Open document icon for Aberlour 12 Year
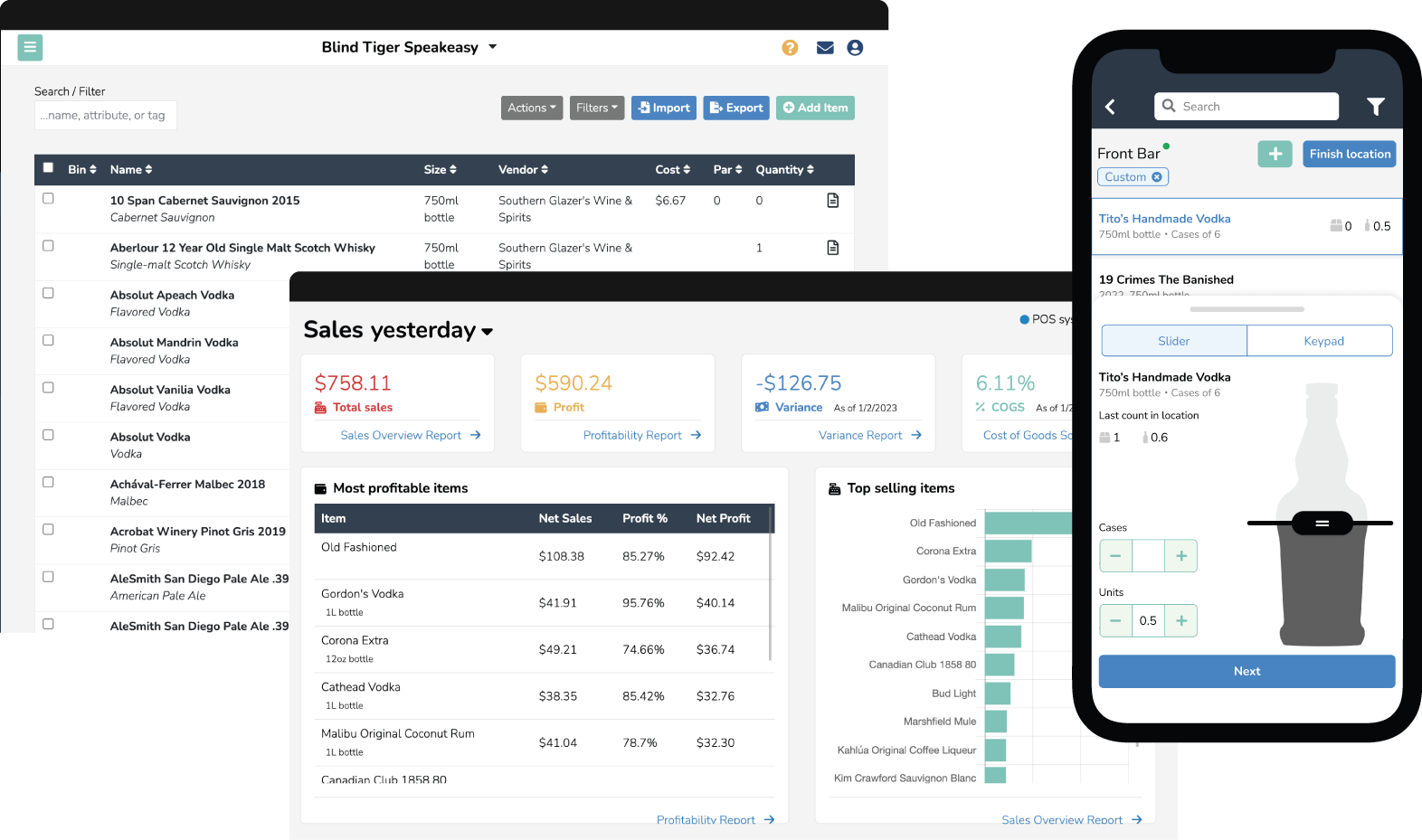This screenshot has width=1422, height=840. pos(833,248)
